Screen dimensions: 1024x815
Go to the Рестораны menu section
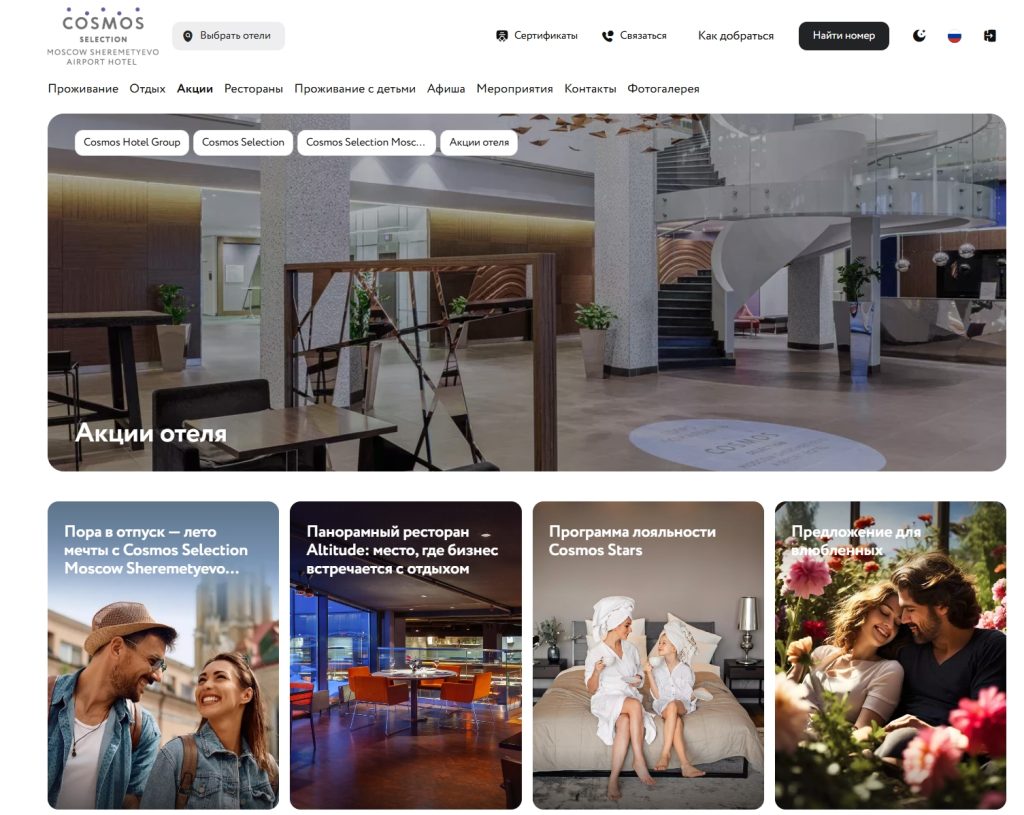(253, 89)
